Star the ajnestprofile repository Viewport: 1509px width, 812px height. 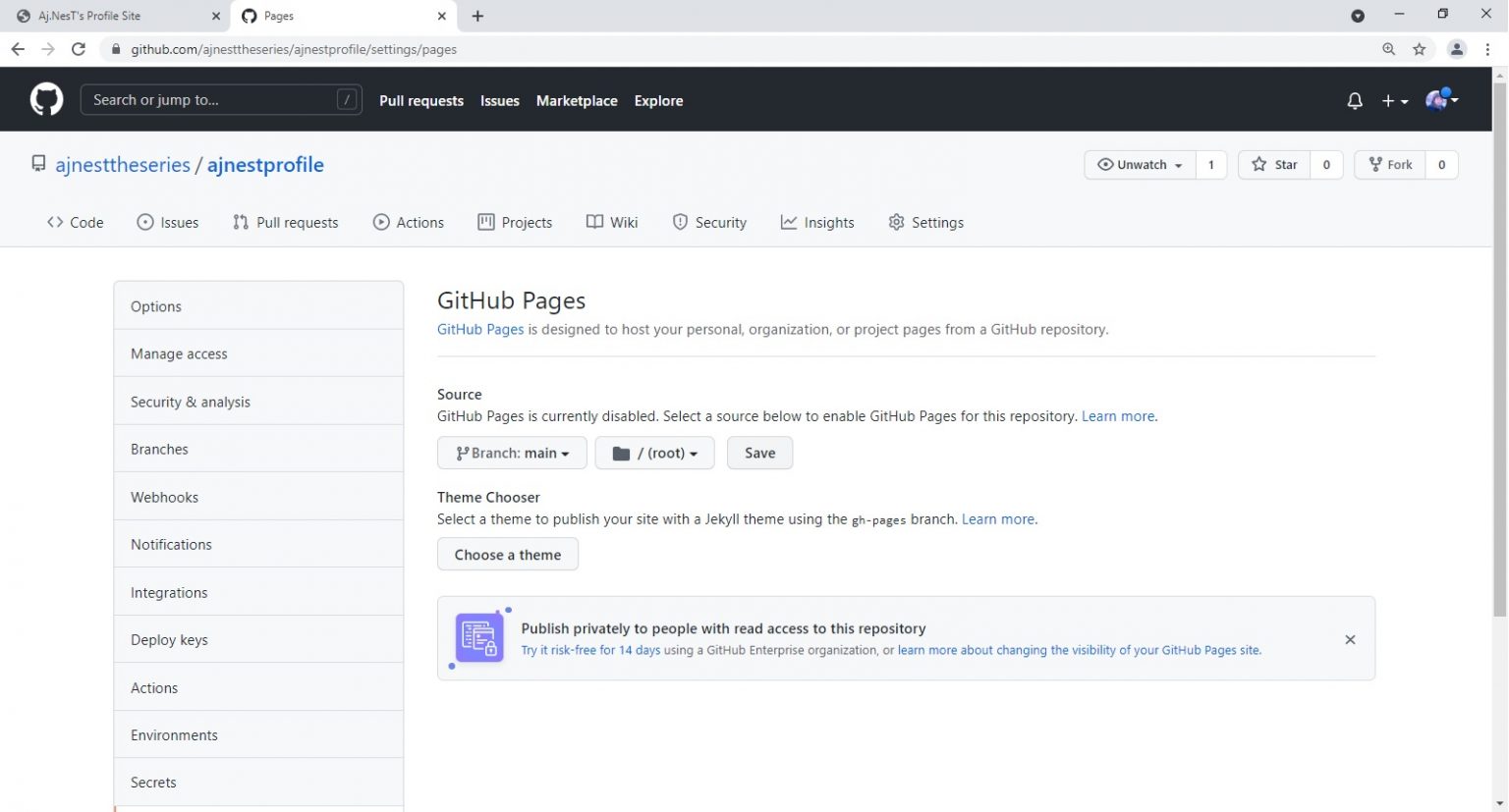(1274, 165)
